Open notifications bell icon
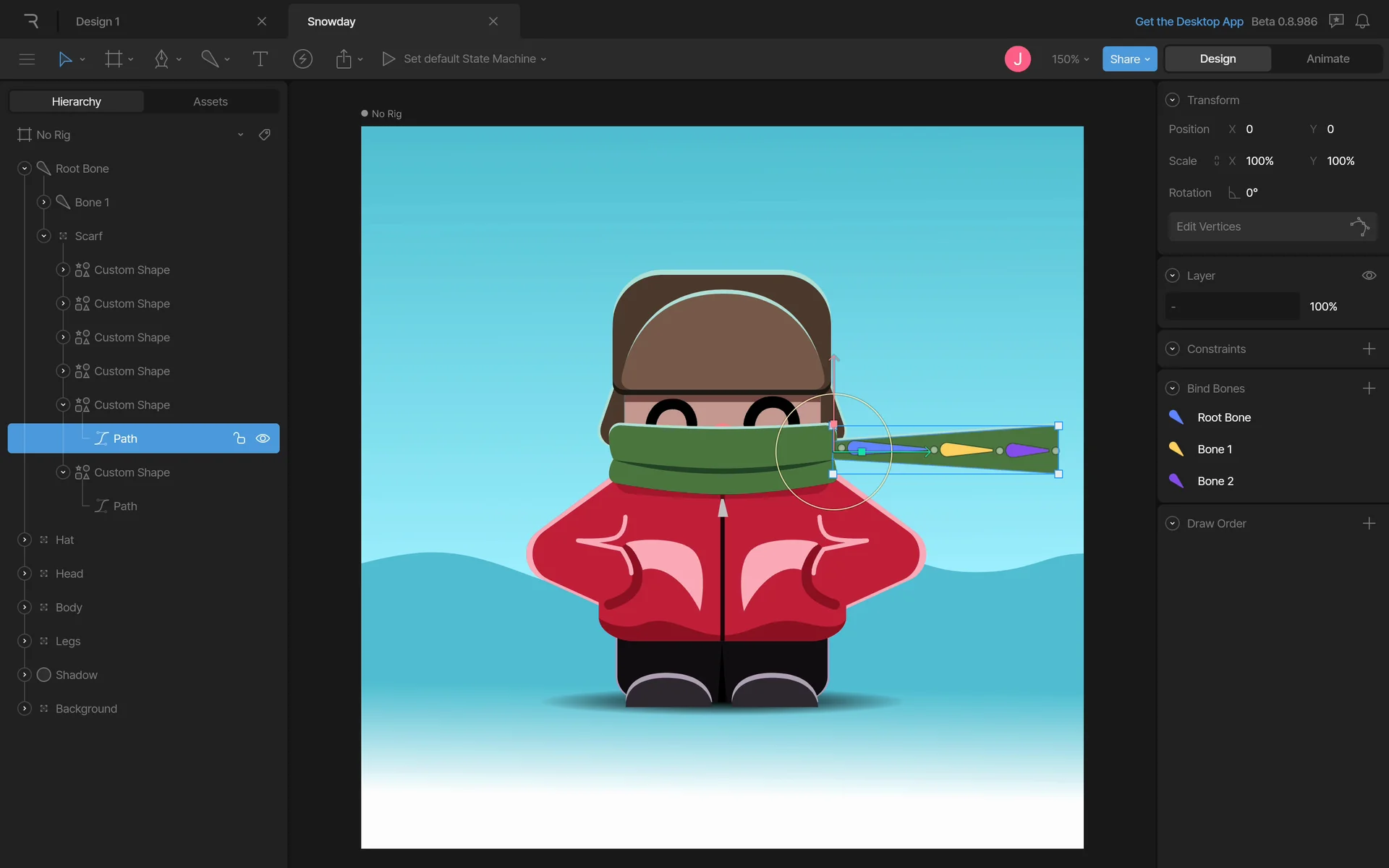The image size is (1389, 868). pos(1362,22)
